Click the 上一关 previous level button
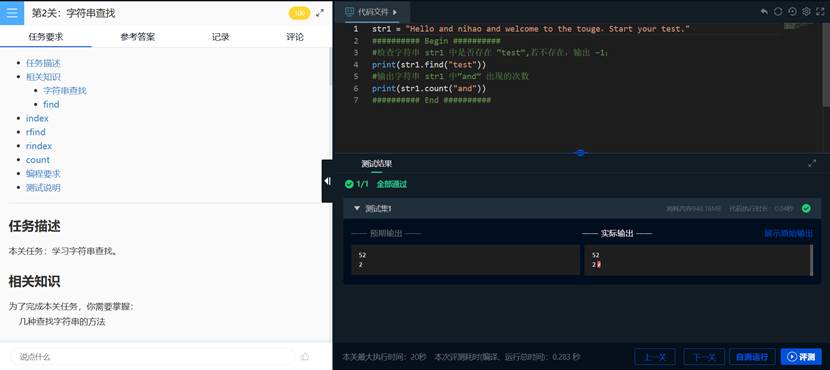The height and width of the screenshot is (370, 830). pyautogui.click(x=654, y=357)
